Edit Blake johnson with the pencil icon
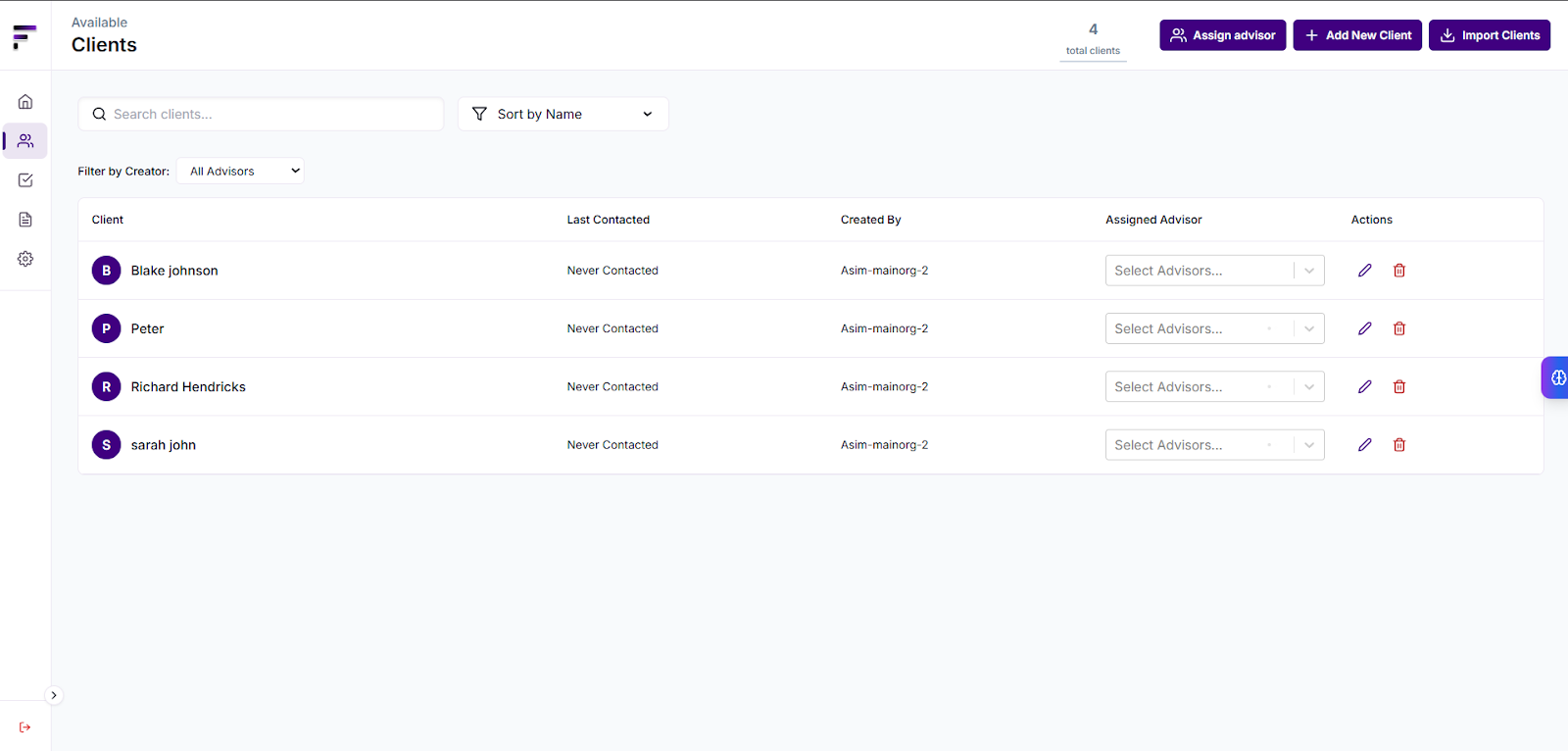Screen dimensions: 1568x751 point(1364,271)
